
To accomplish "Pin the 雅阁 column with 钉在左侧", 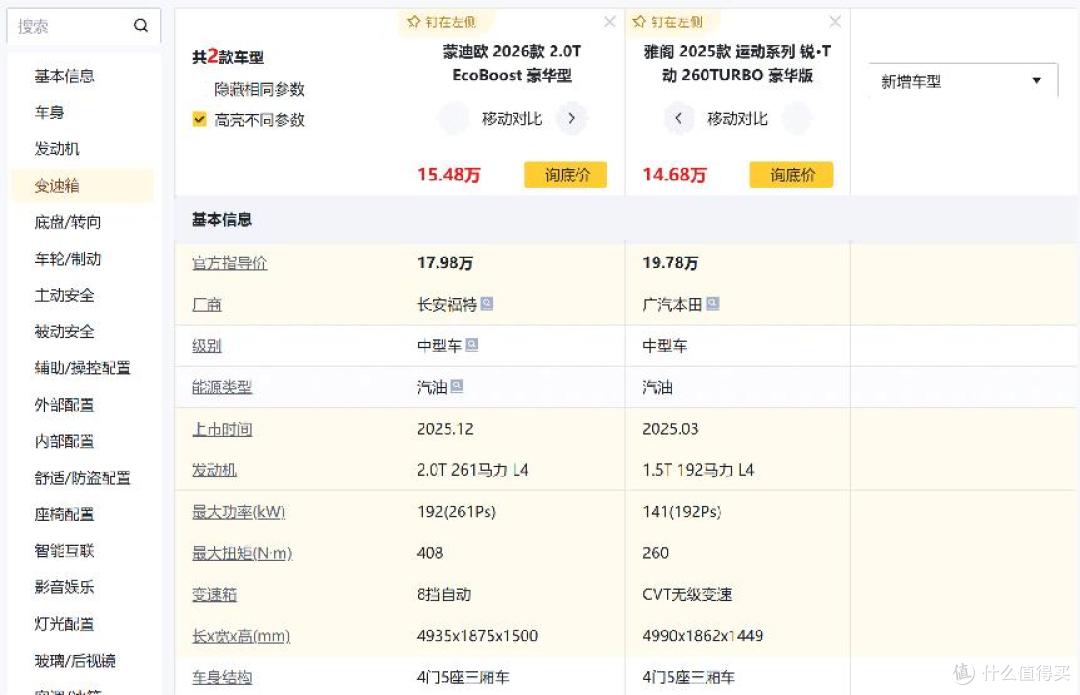I will [x=667, y=22].
